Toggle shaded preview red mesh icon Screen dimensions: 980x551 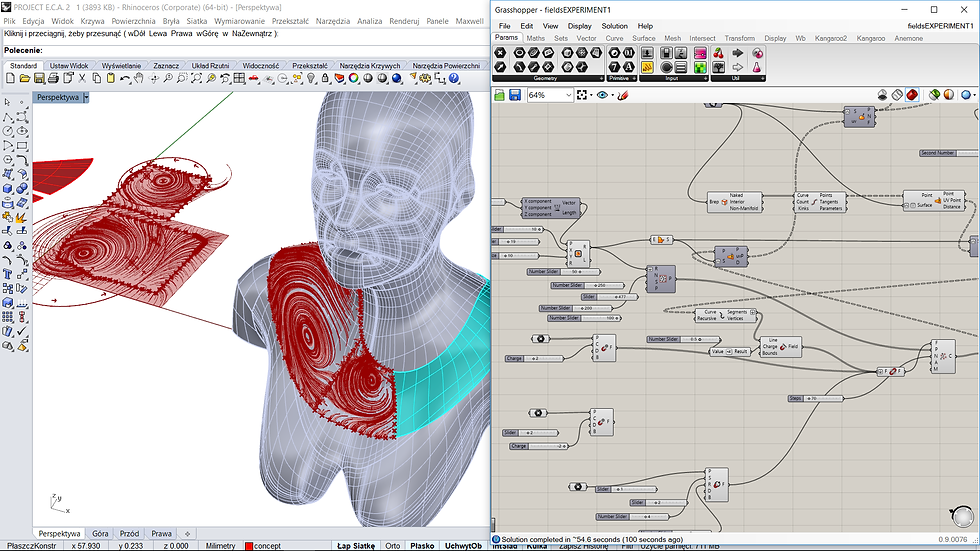coord(912,94)
